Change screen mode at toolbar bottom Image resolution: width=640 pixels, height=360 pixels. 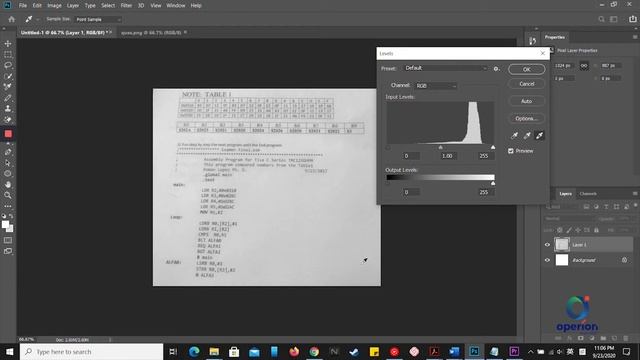pos(8,251)
